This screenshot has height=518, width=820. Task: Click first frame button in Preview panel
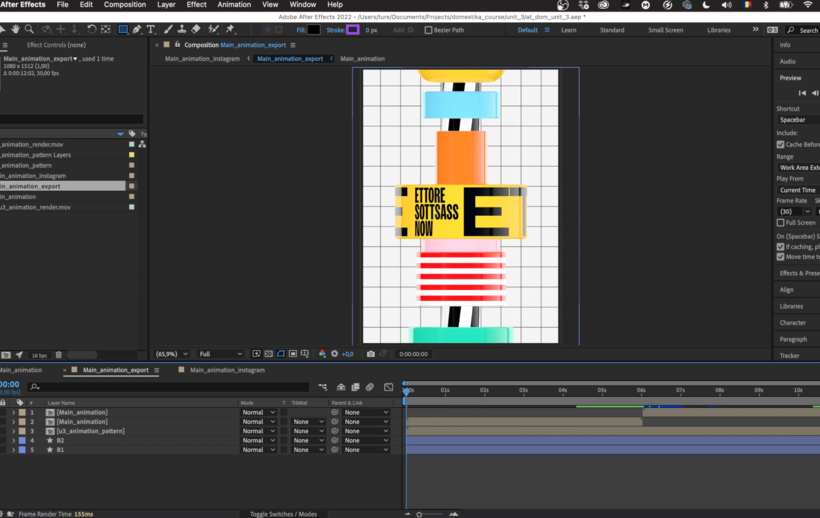coord(802,93)
